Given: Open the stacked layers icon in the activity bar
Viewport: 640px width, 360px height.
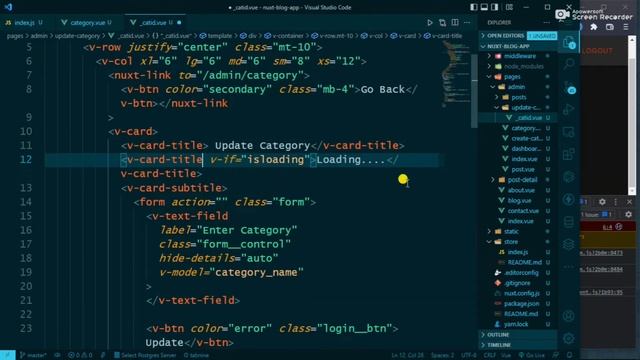Looking at the screenshot, I should point(569,244).
